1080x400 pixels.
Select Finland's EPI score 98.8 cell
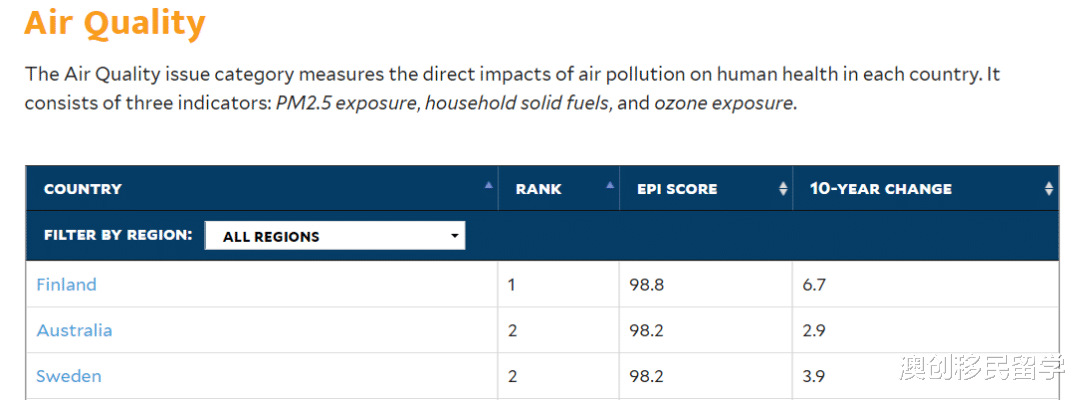[647, 284]
